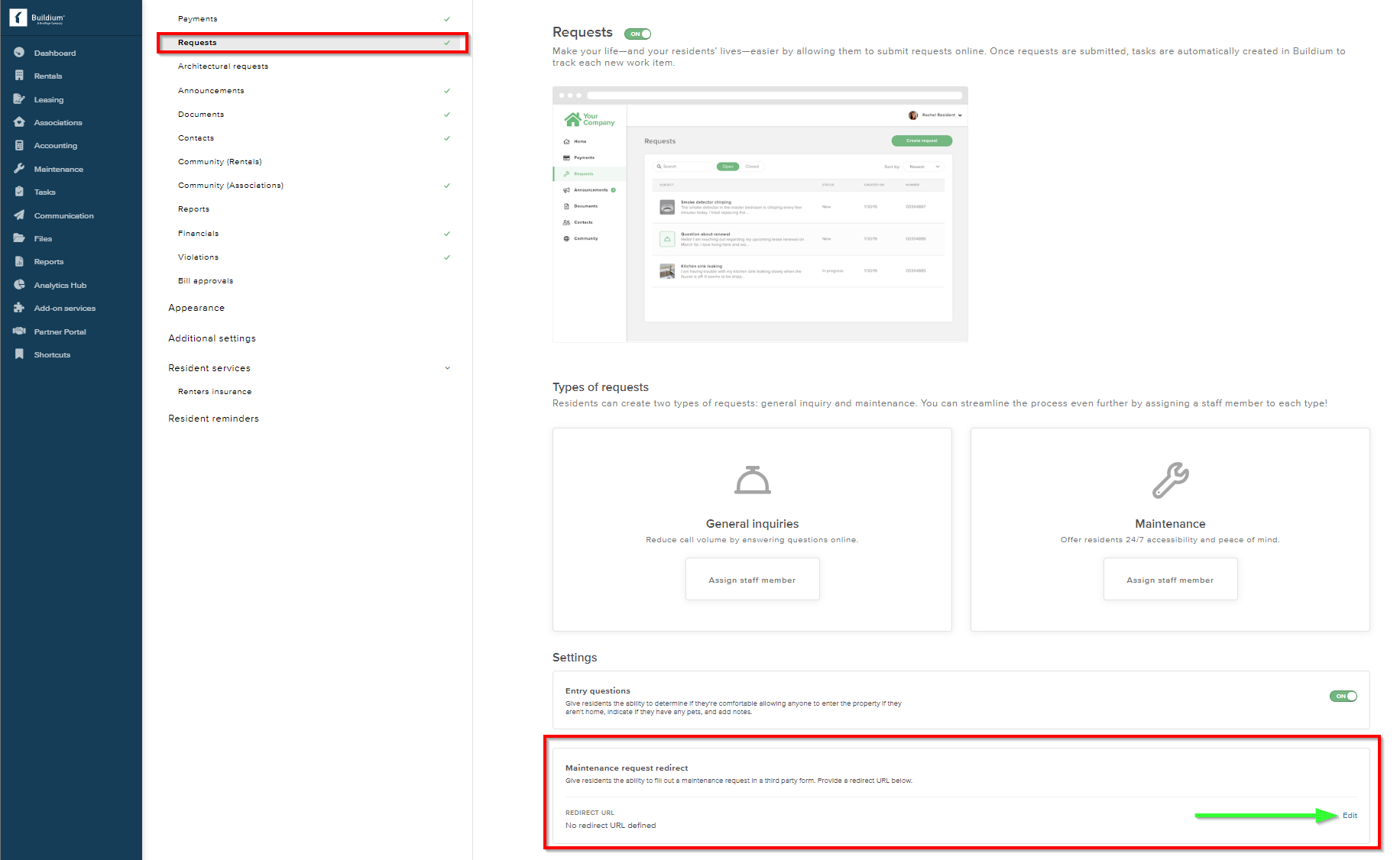Select Appearance from the settings list
1400x860 pixels.
point(196,308)
